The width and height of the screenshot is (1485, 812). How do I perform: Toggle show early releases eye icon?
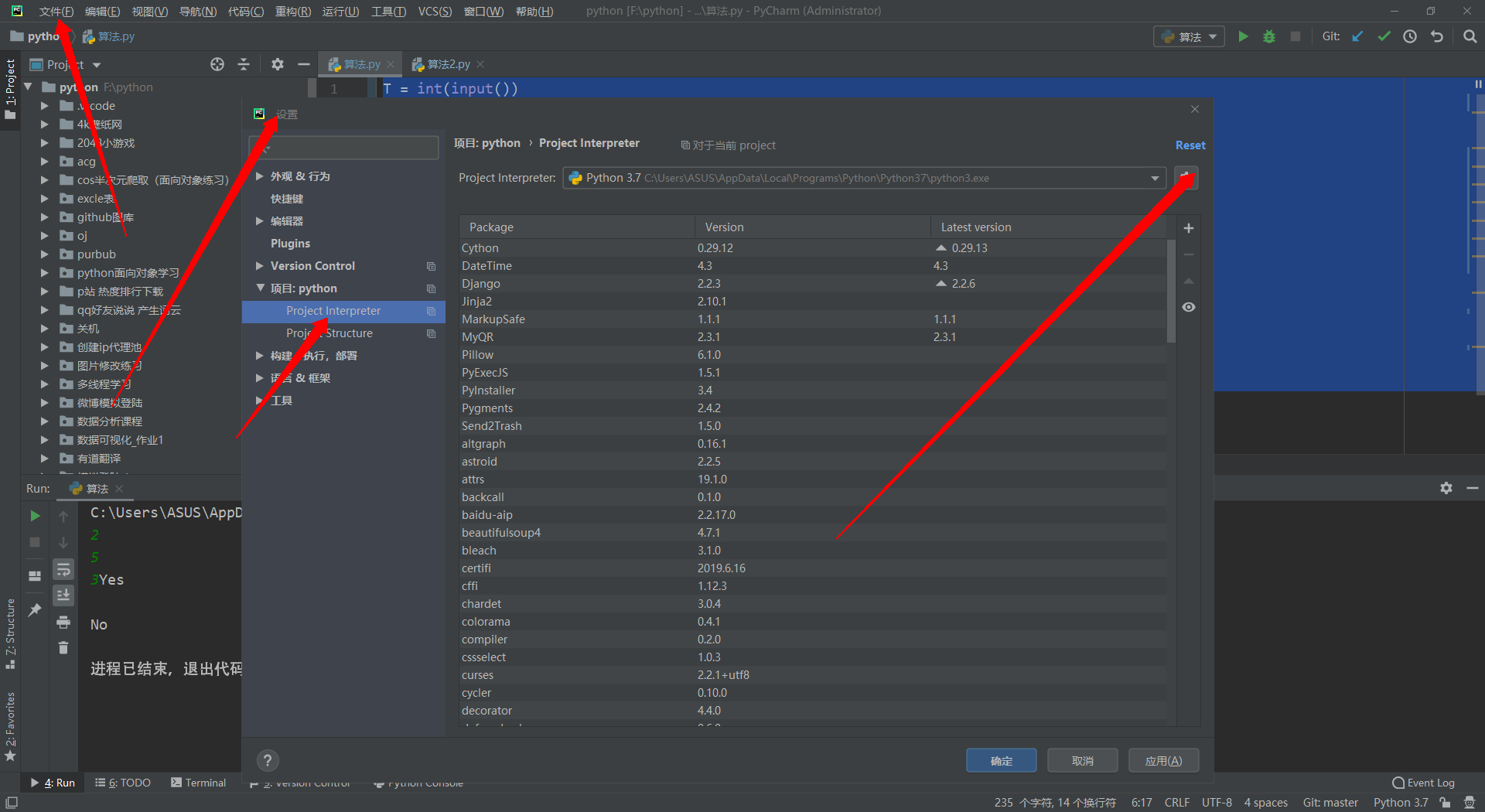click(1189, 307)
